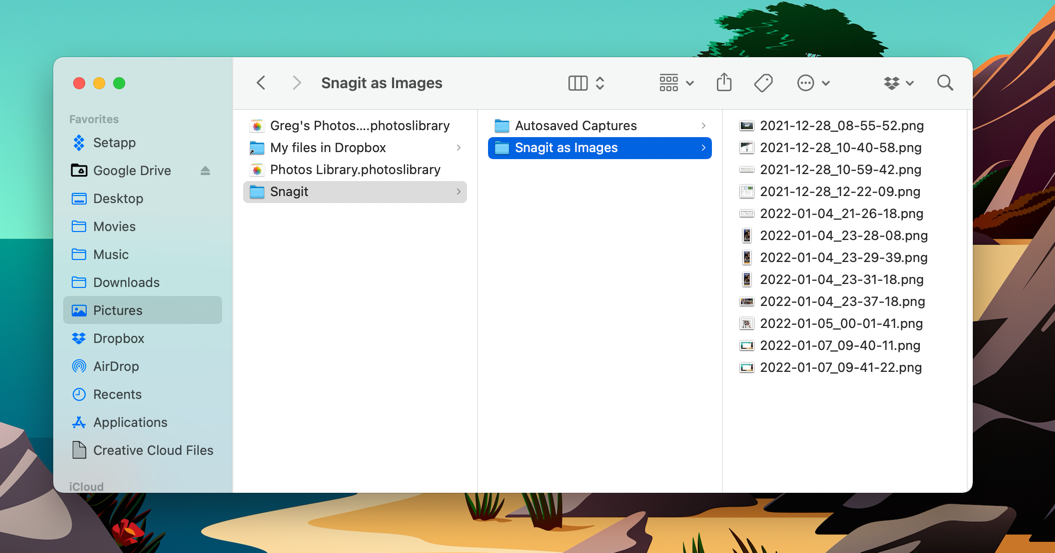Open Creative Cloud Files in the sidebar
This screenshot has width=1055, height=553.
click(143, 450)
